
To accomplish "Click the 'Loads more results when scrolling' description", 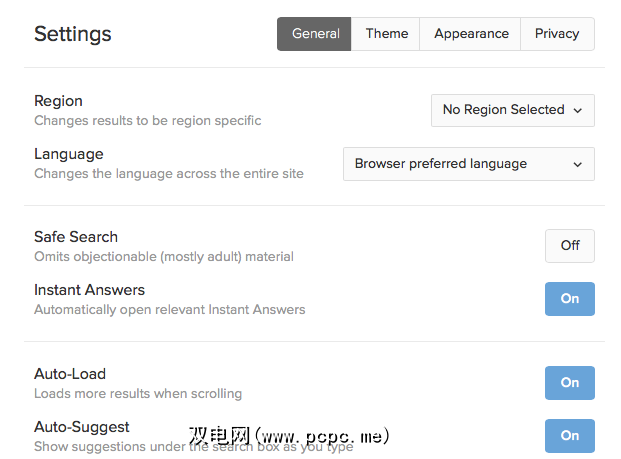I will [138, 393].
